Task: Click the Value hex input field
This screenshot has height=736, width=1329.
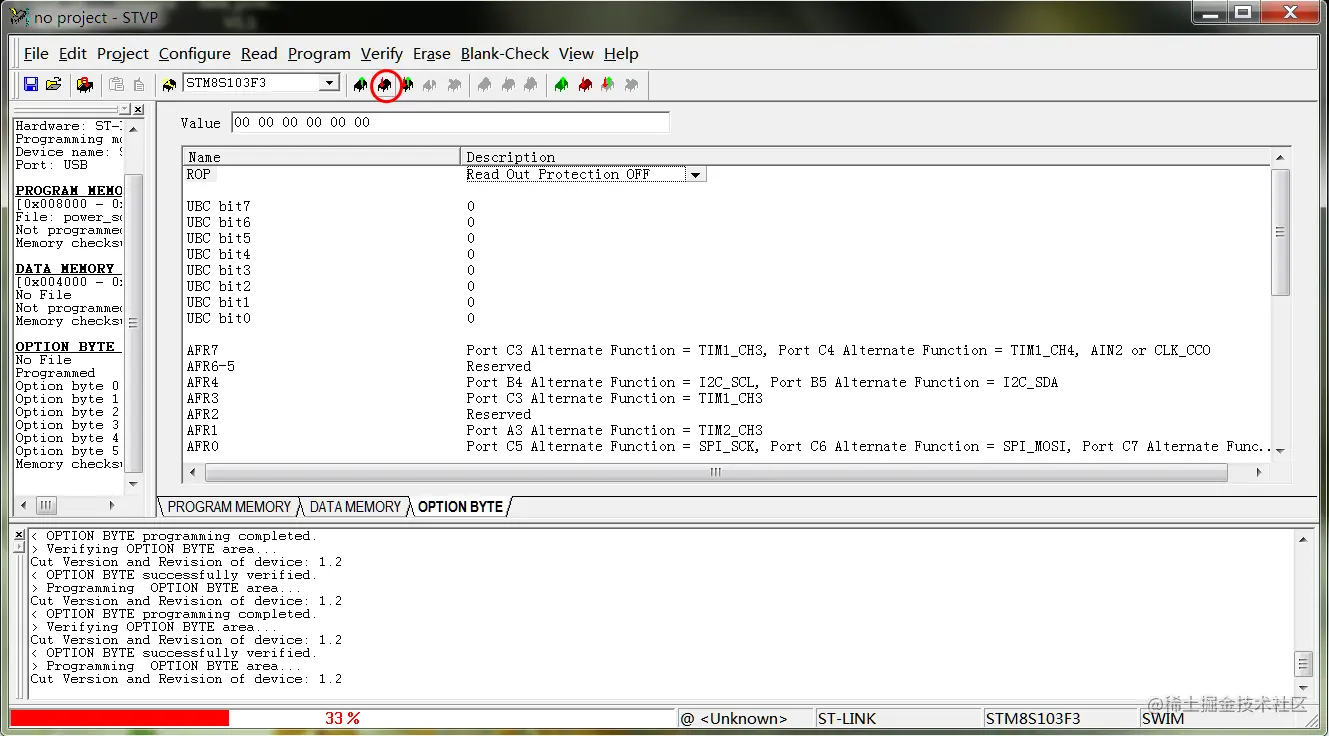Action: click(450, 123)
